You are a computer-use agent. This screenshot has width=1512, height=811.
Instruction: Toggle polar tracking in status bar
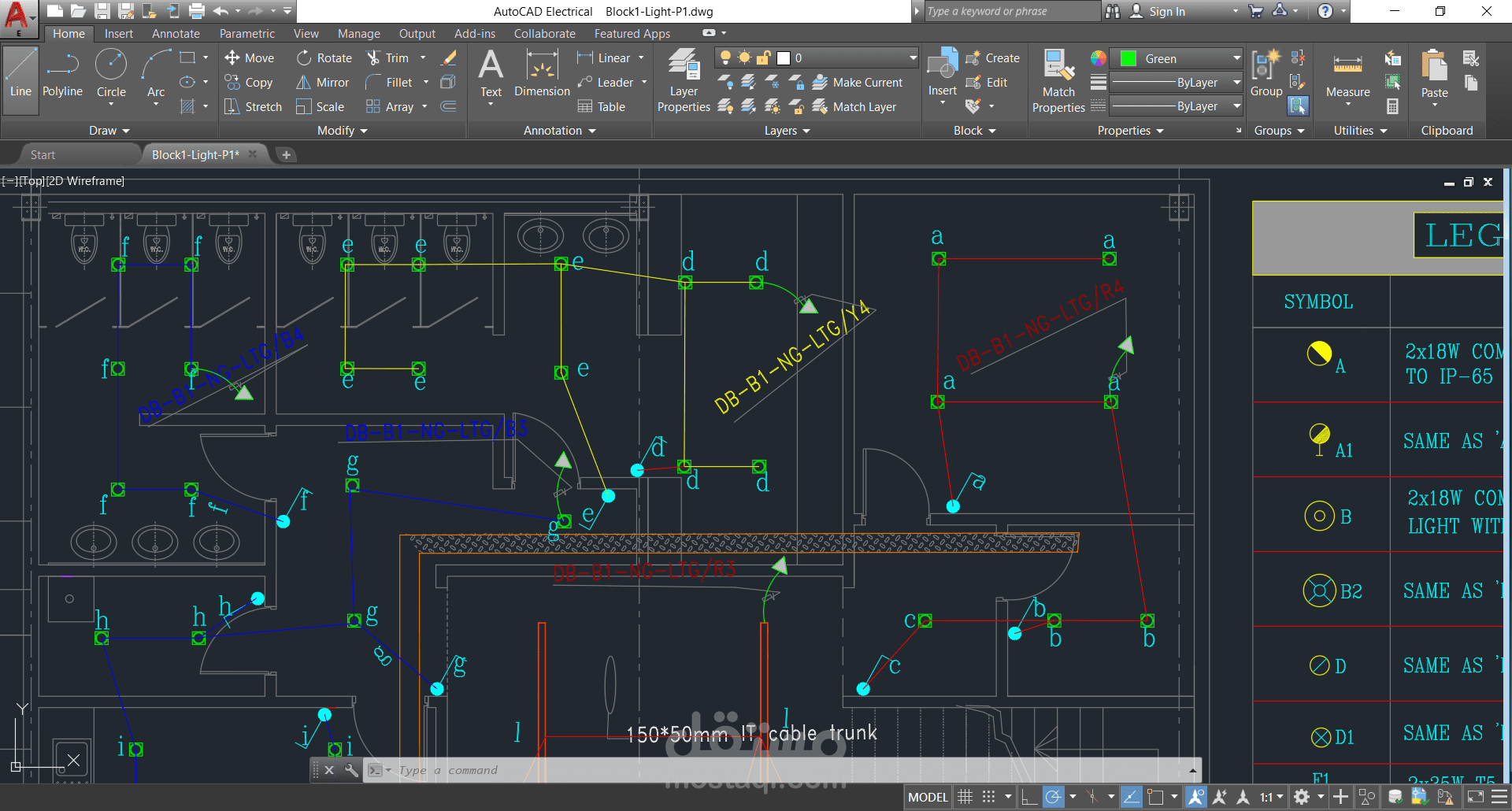click(x=1053, y=797)
